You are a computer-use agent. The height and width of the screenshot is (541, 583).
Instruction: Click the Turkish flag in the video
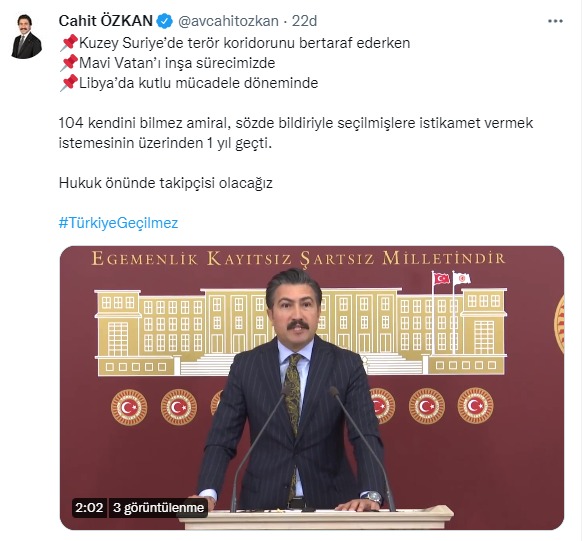[442, 278]
